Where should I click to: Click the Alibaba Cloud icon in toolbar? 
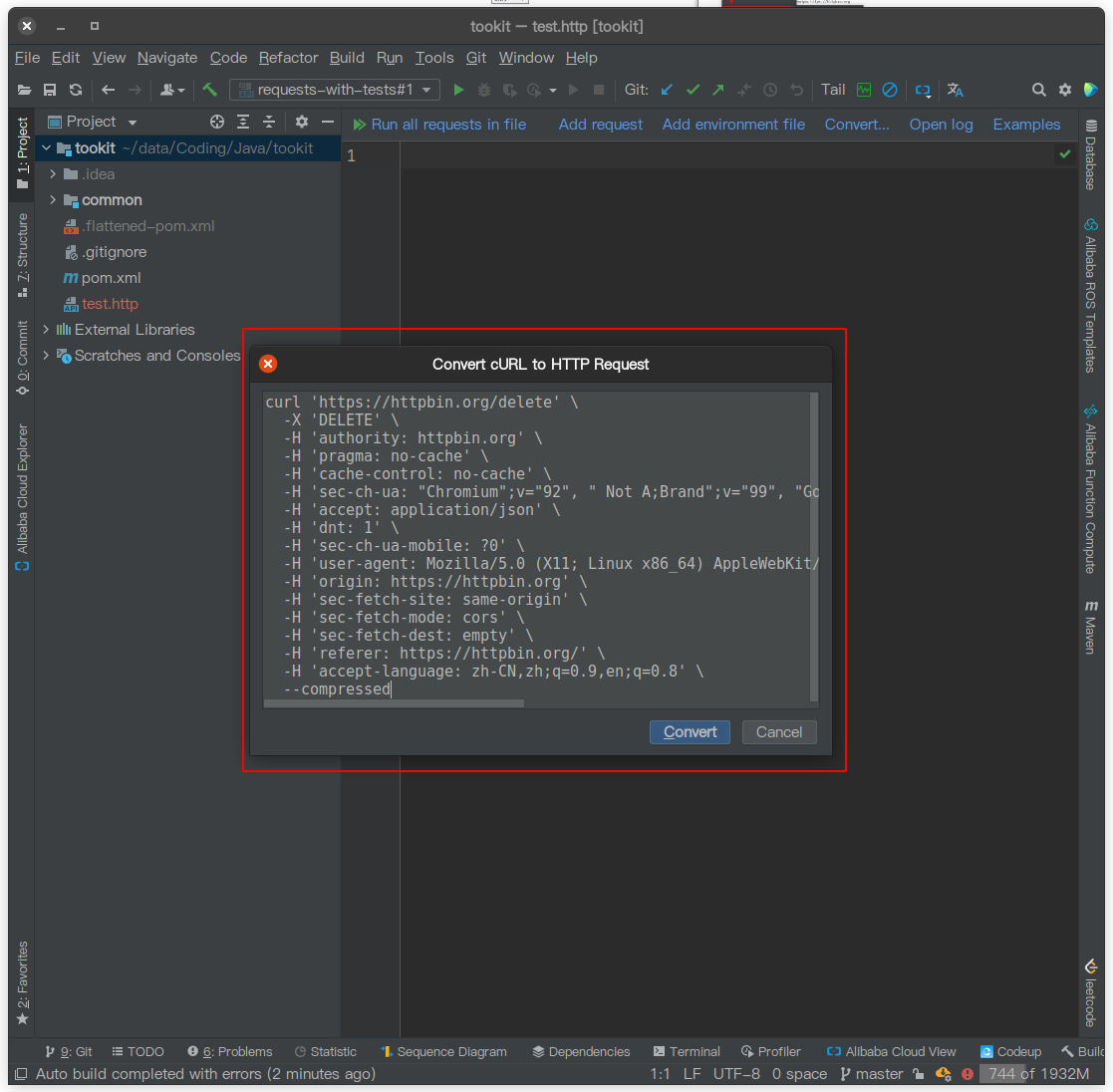923,90
